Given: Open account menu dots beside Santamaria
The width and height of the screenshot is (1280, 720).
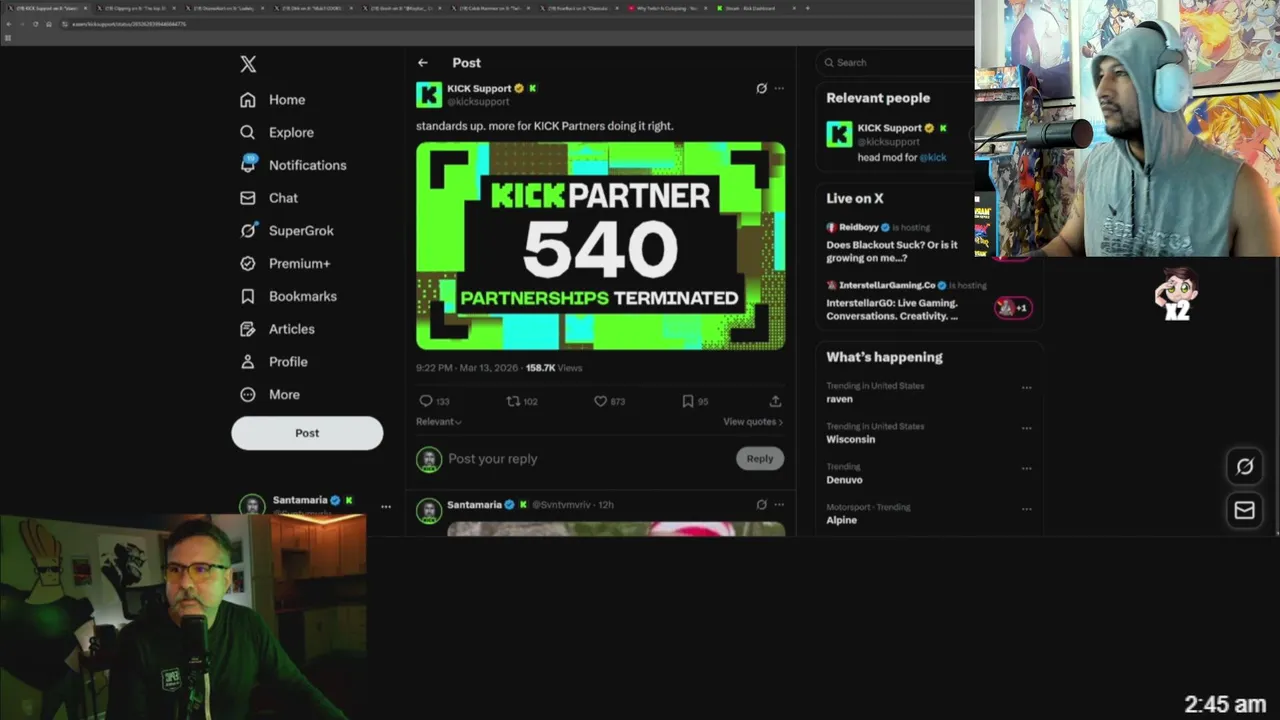Looking at the screenshot, I should (386, 507).
